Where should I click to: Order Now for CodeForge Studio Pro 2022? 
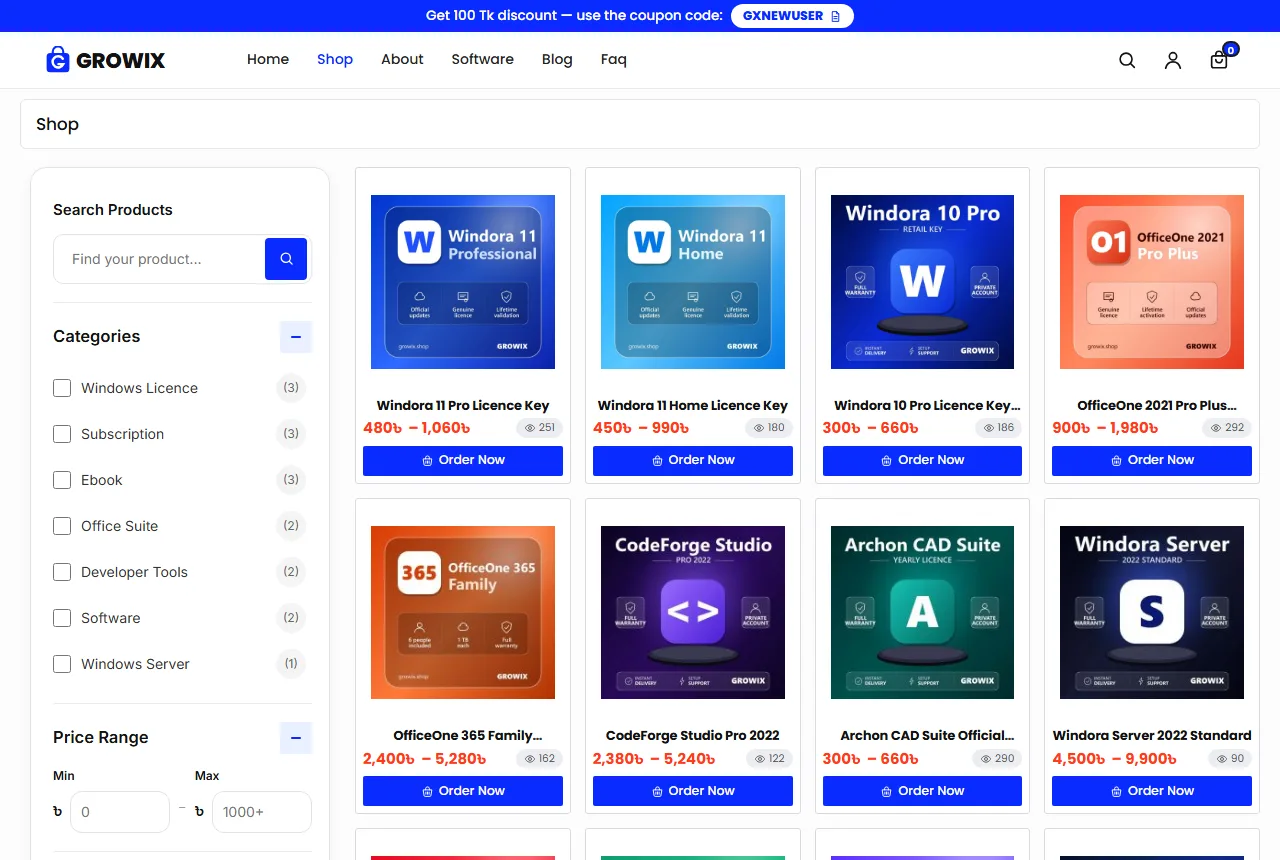point(693,791)
